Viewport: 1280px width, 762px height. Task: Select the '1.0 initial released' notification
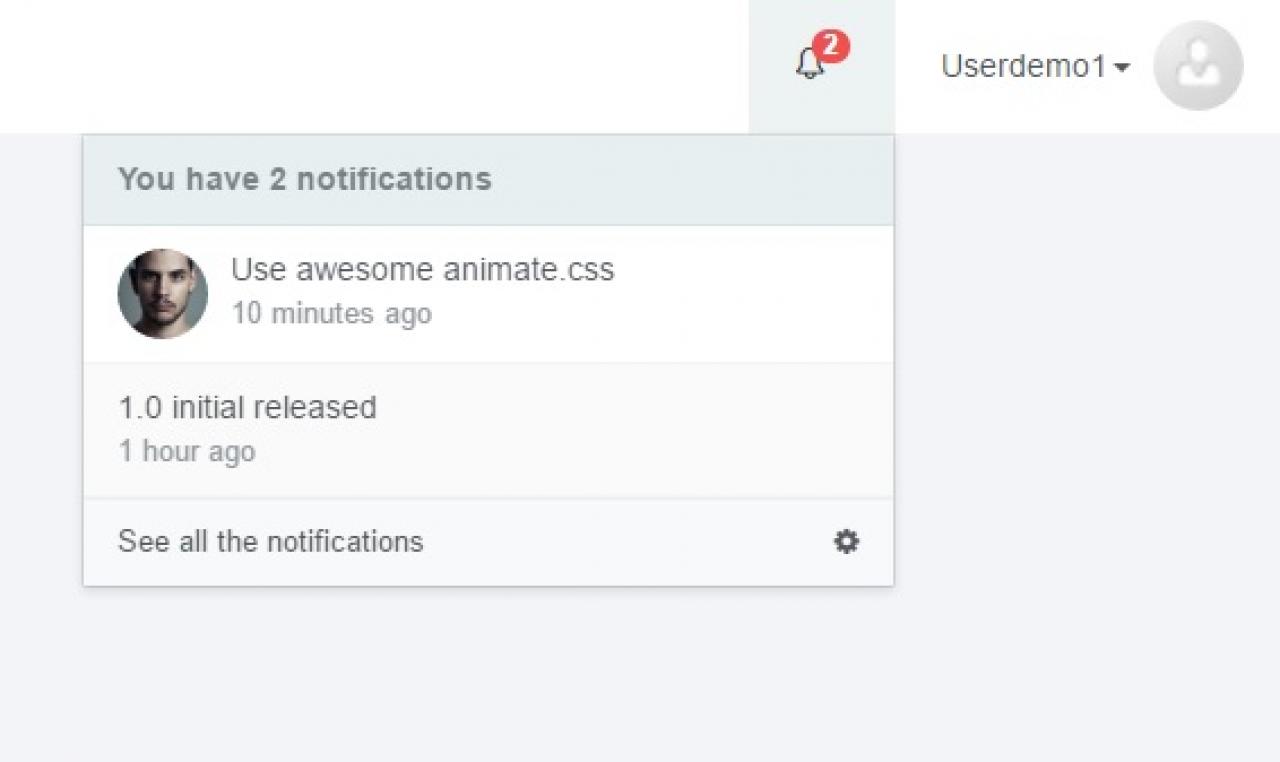coord(247,408)
